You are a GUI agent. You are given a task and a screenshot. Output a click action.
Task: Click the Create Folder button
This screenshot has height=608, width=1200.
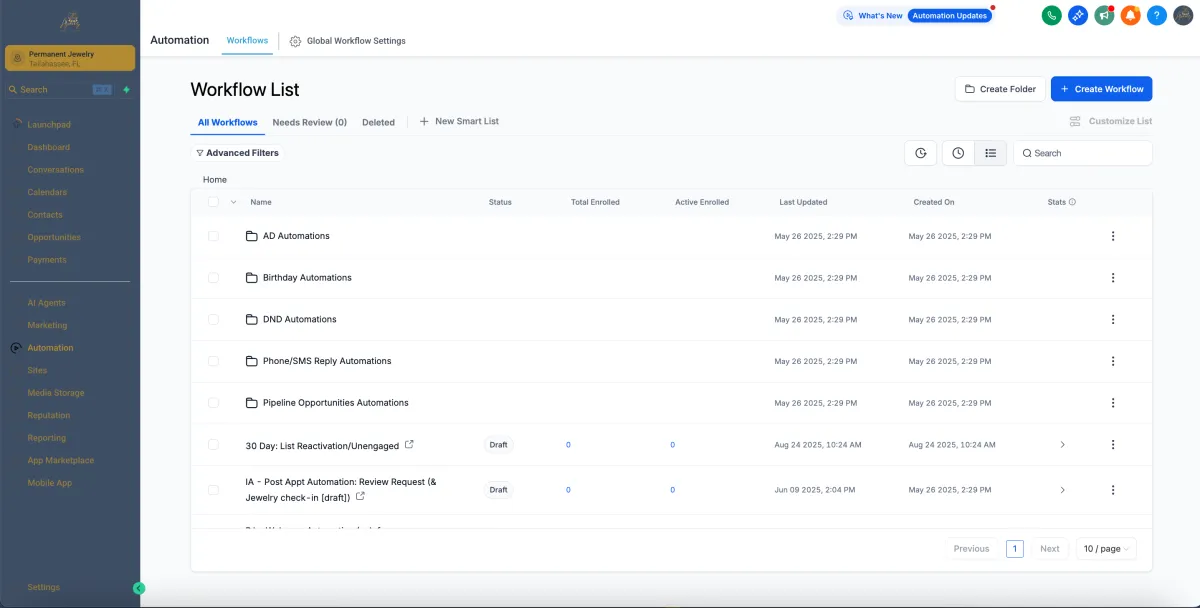click(x=1000, y=89)
